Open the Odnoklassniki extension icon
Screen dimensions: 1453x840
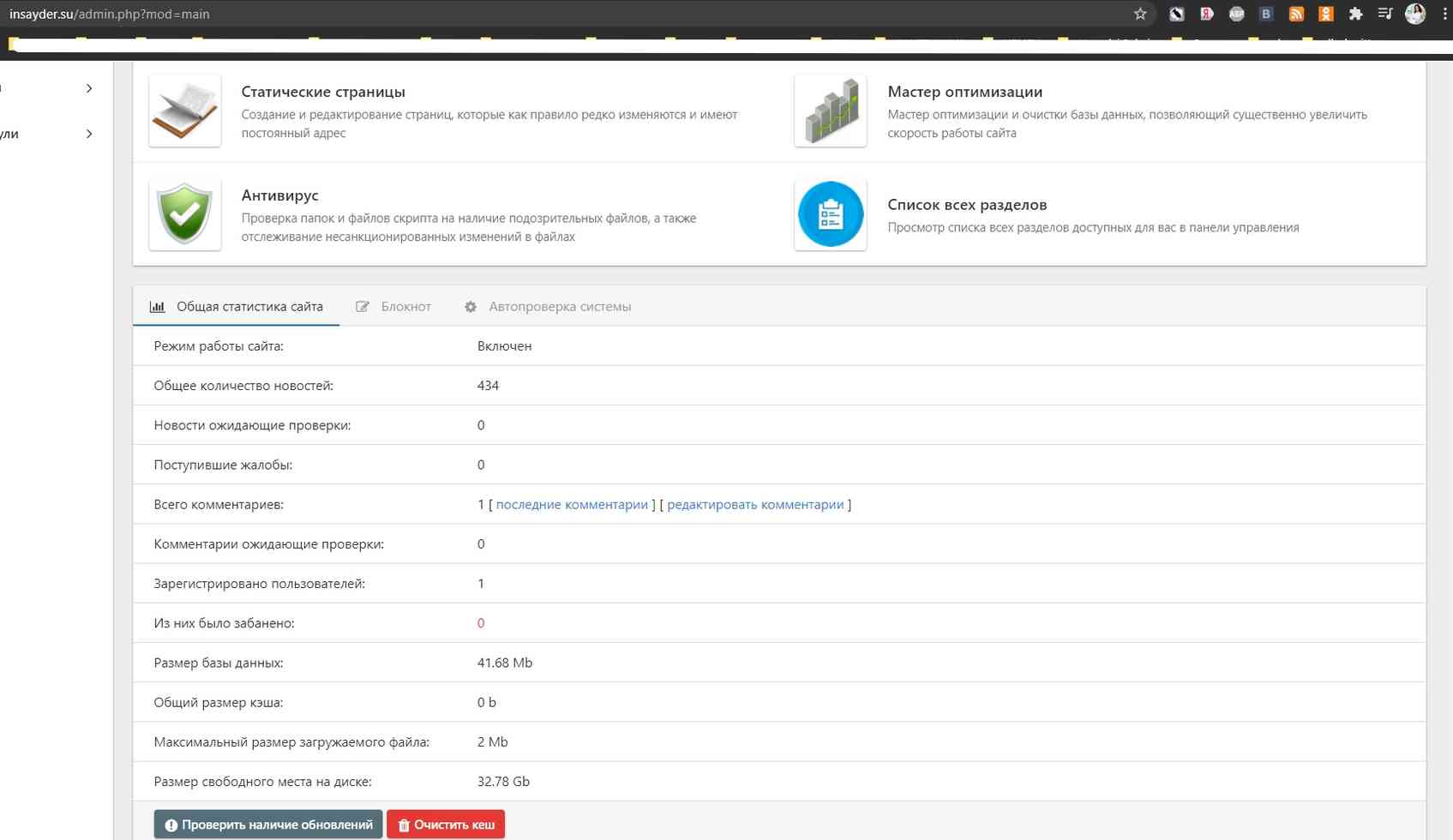tap(1325, 14)
